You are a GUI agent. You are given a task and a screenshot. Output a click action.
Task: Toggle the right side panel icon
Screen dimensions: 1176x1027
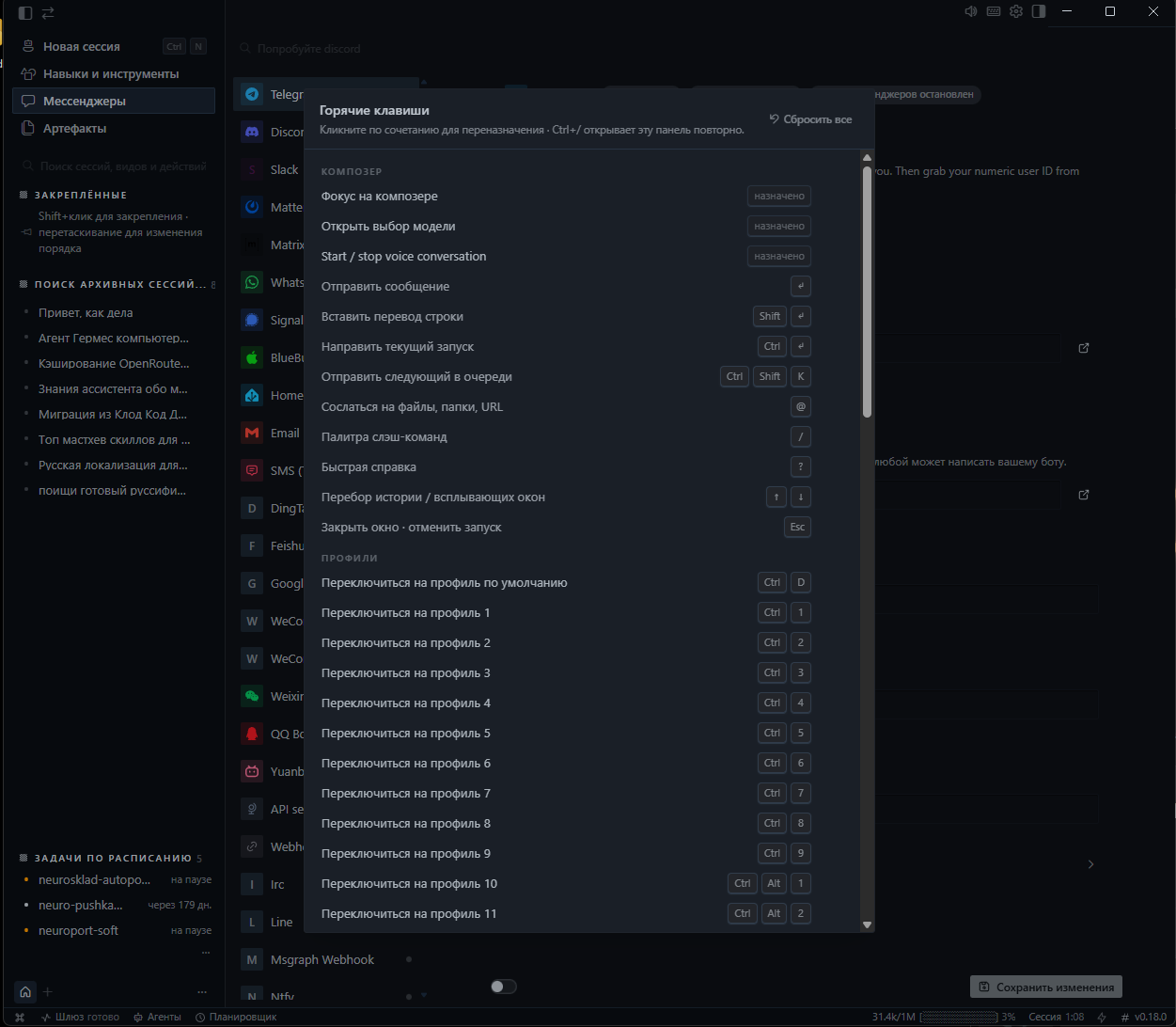click(1039, 11)
